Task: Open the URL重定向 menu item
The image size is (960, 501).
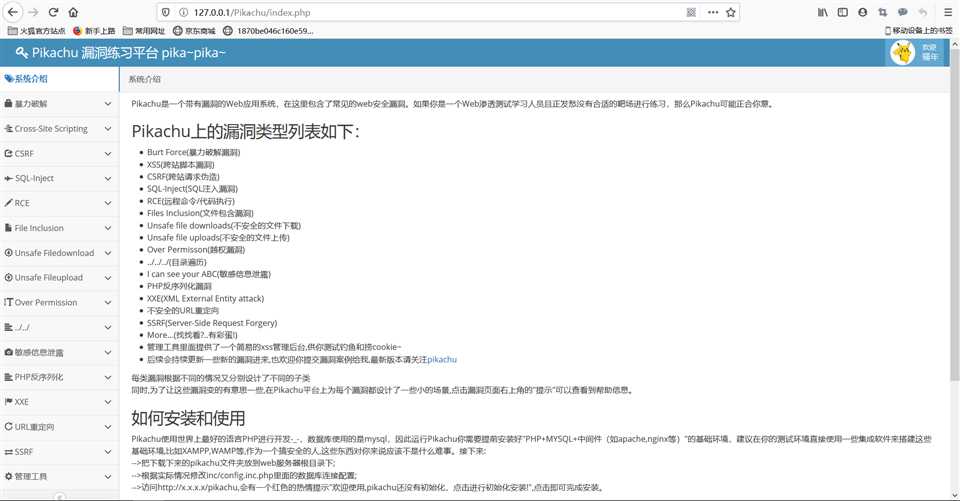Action: (59, 427)
